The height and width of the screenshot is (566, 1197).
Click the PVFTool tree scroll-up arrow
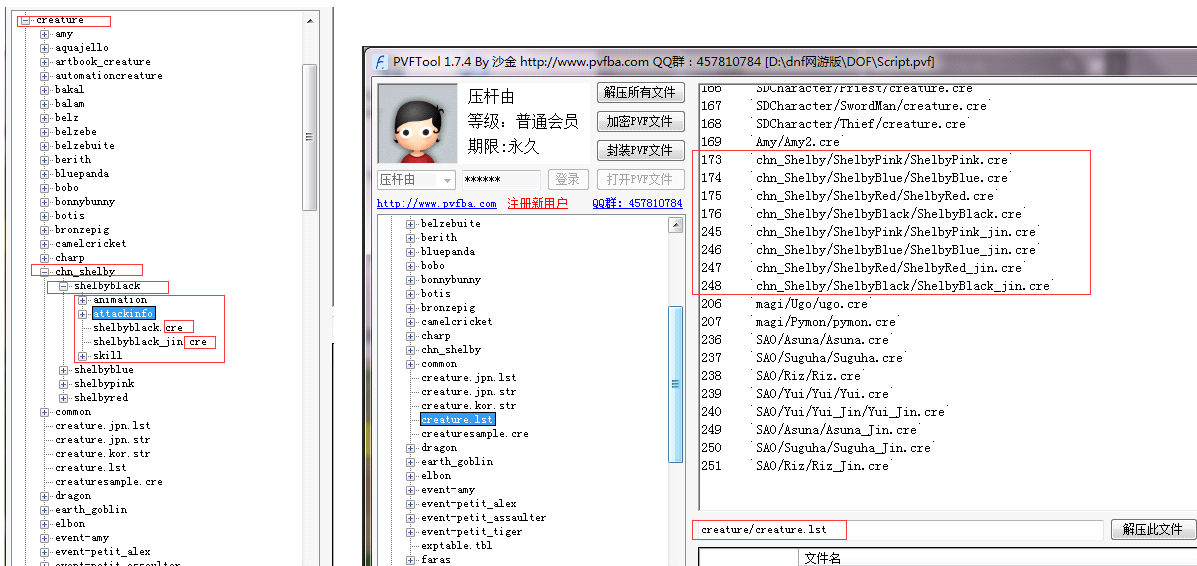(x=676, y=225)
